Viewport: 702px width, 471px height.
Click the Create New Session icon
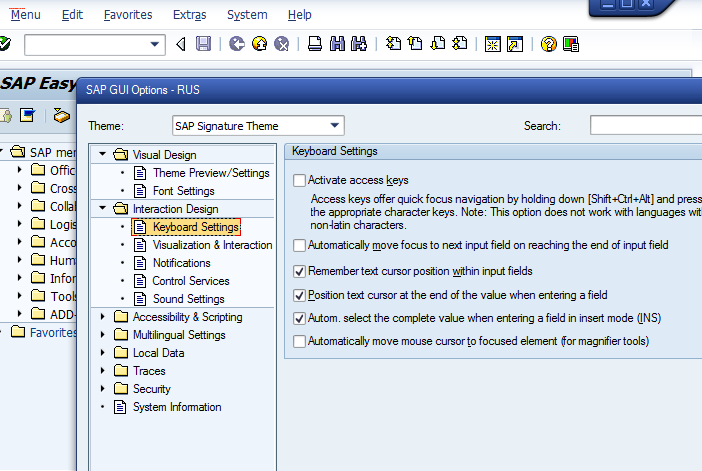493,44
